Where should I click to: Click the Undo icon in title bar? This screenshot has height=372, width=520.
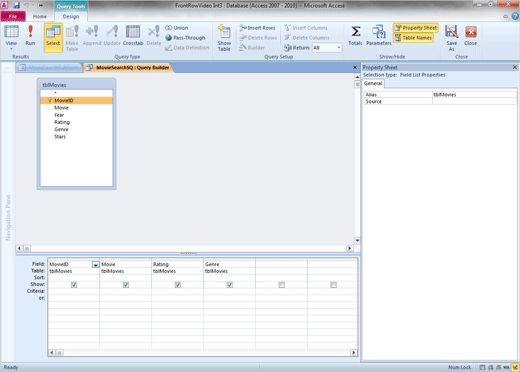[26, 5]
